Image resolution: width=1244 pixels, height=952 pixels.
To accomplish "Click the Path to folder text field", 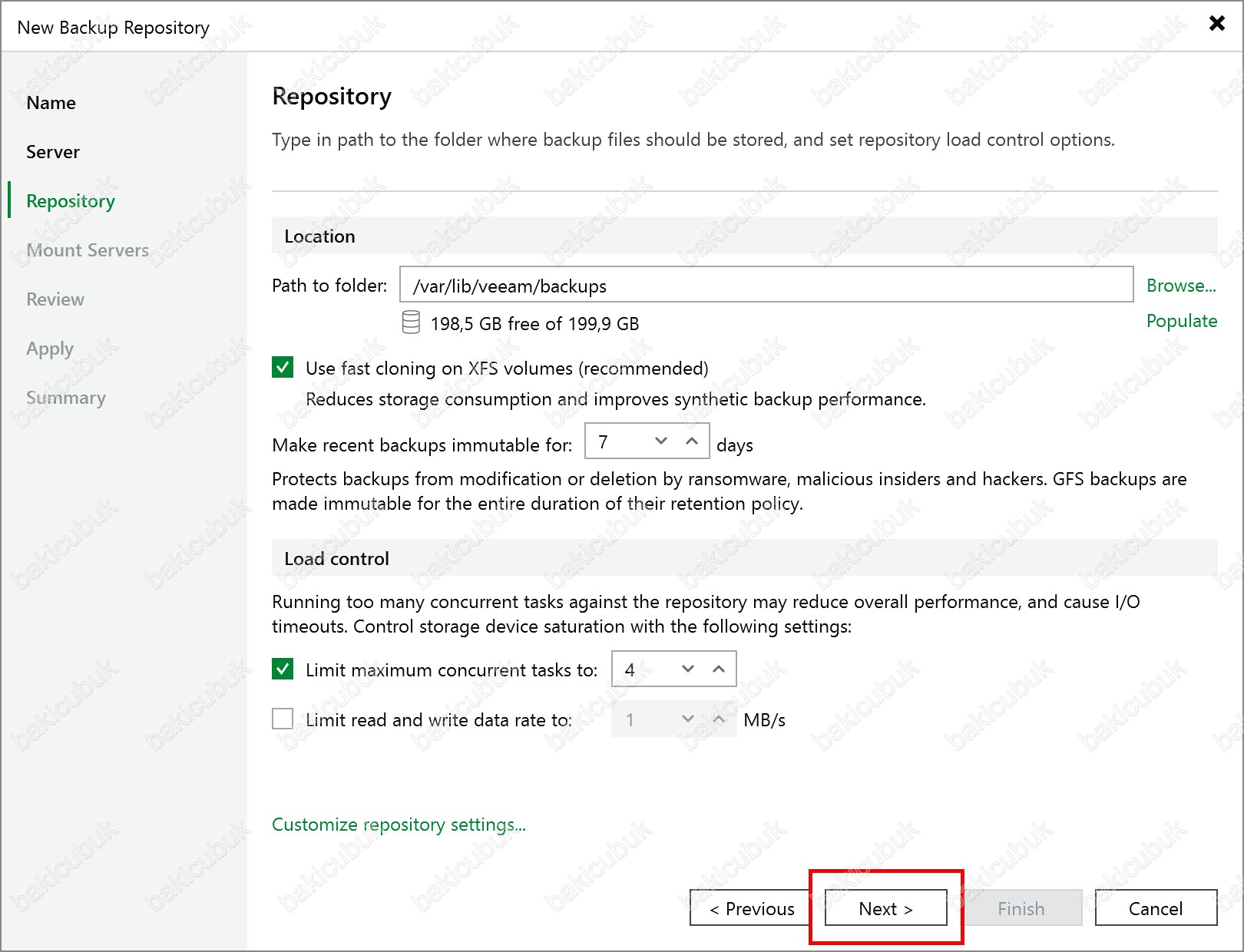I will click(766, 286).
